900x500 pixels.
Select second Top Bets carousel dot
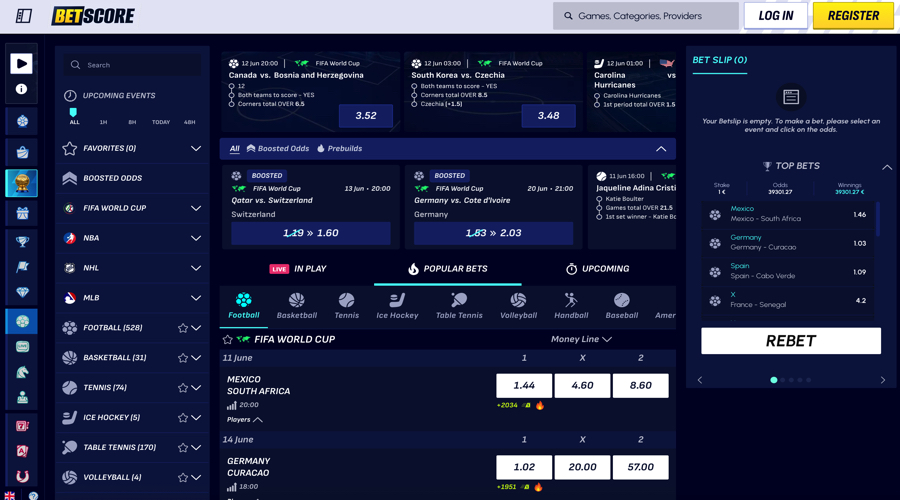click(782, 380)
